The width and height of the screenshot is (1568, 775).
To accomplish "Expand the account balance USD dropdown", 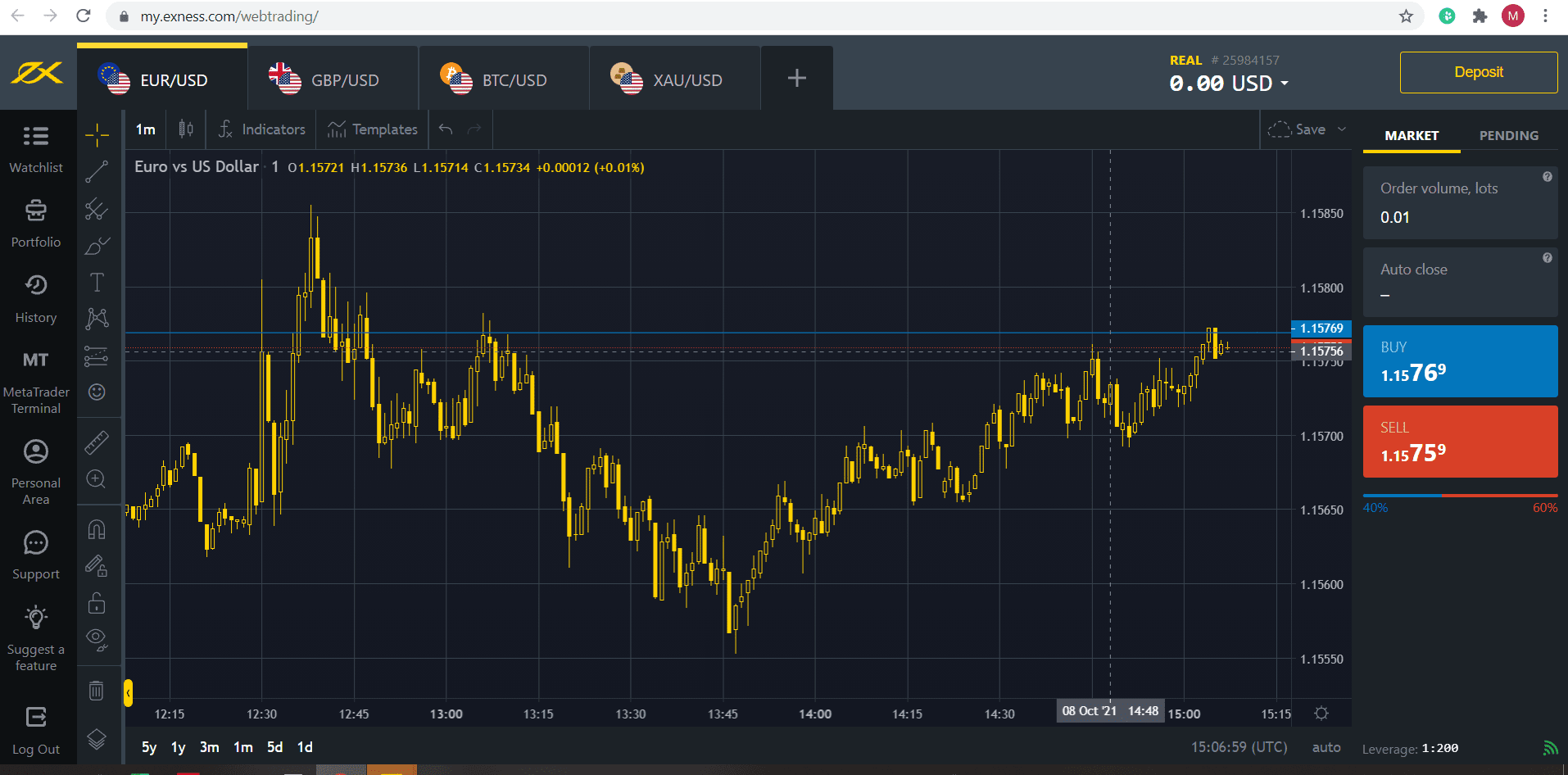I will click(x=1284, y=84).
